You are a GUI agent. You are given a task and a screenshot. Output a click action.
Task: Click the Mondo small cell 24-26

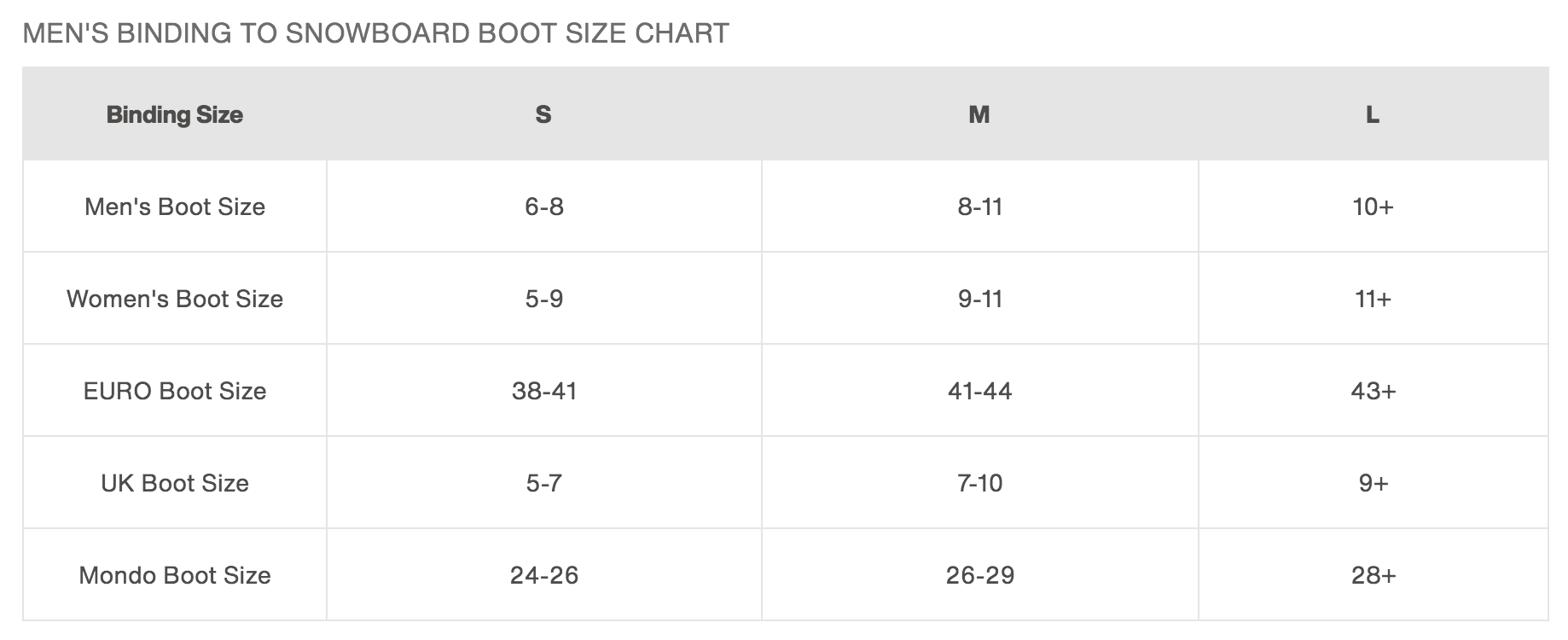tap(544, 575)
